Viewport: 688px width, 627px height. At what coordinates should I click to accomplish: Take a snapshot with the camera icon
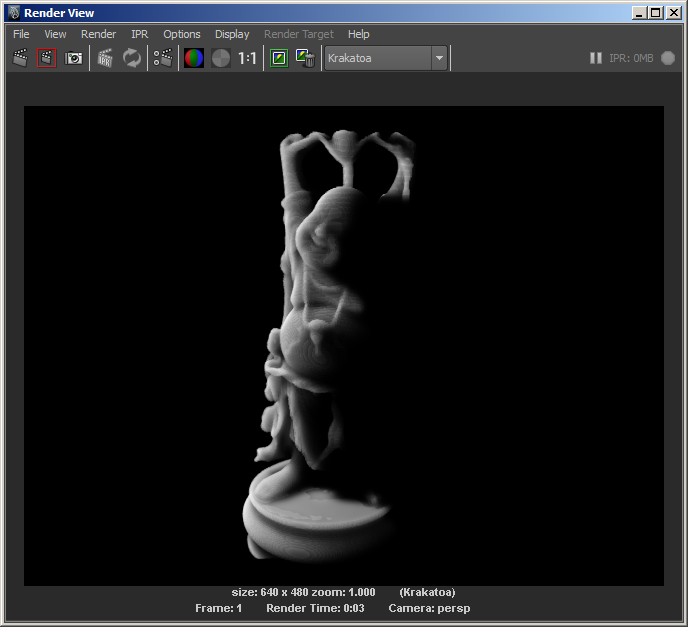[x=74, y=58]
